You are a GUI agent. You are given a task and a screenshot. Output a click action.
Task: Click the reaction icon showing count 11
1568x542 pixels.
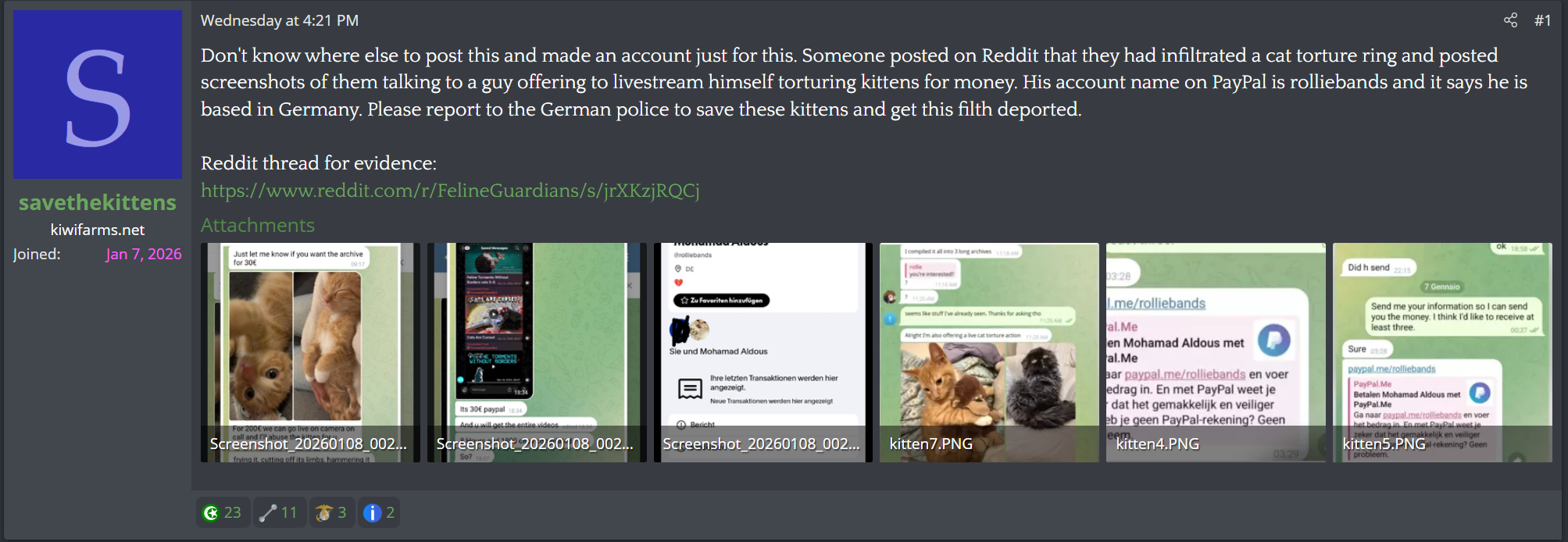coord(268,512)
